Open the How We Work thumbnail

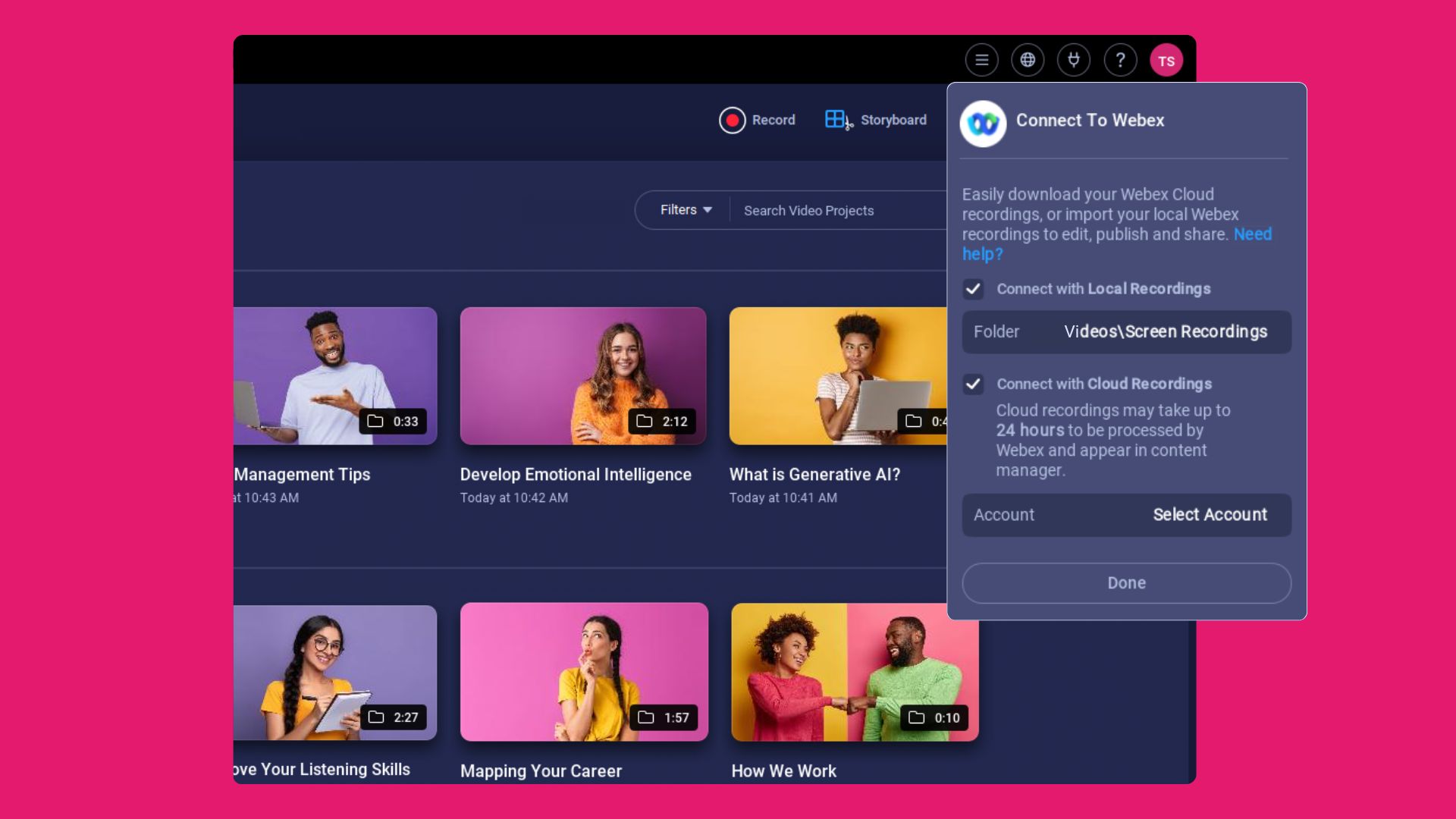855,672
